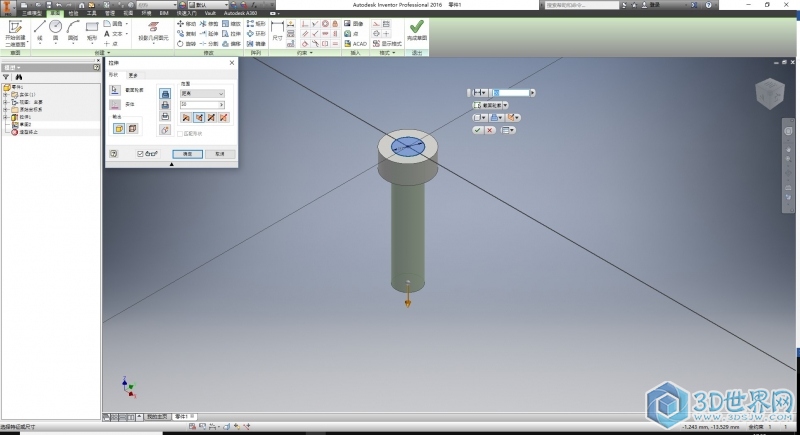
Task: Click the Inventor application logo button
Action: pos(7,7)
